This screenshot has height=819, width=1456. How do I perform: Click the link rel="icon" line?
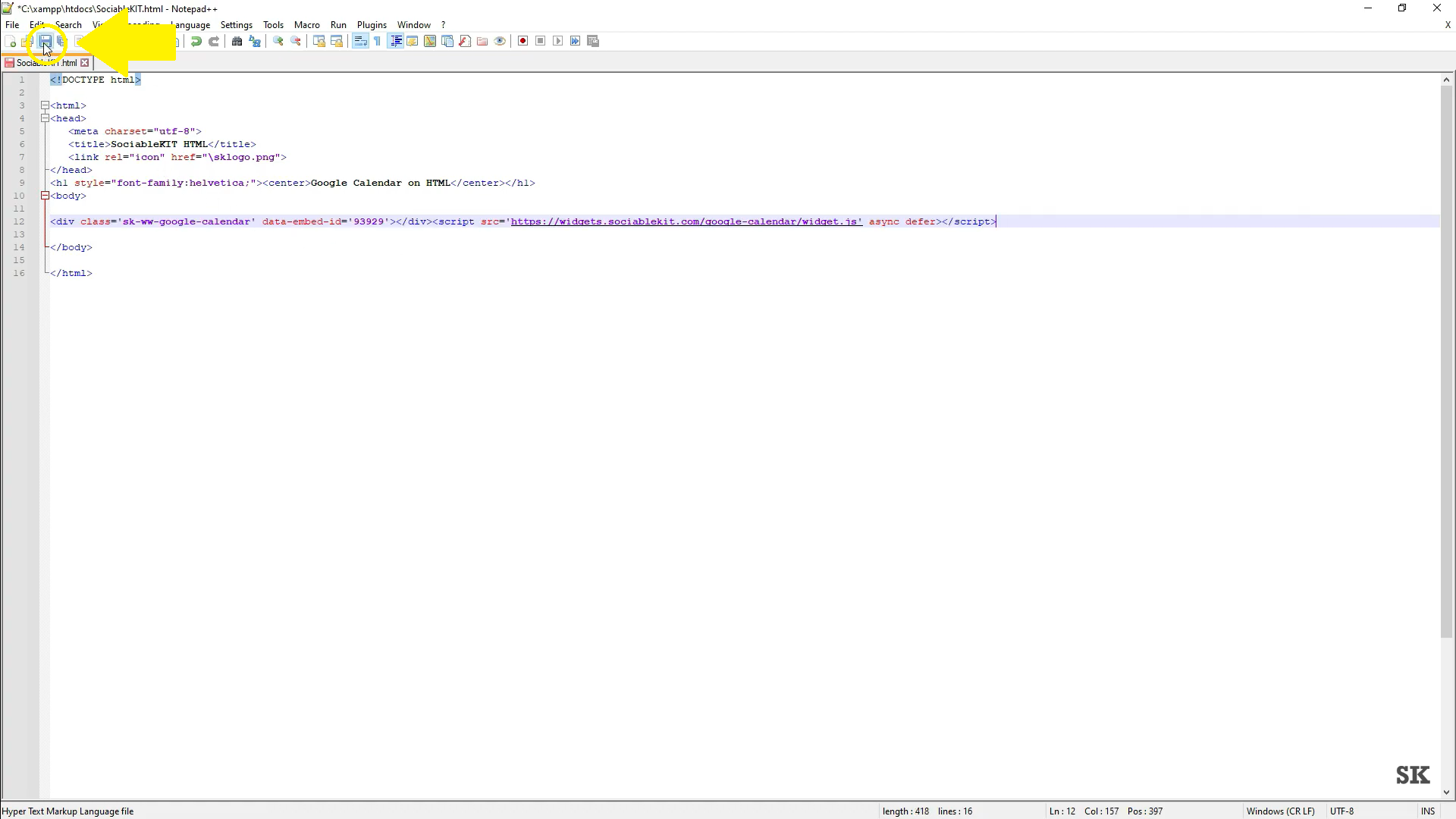click(177, 157)
